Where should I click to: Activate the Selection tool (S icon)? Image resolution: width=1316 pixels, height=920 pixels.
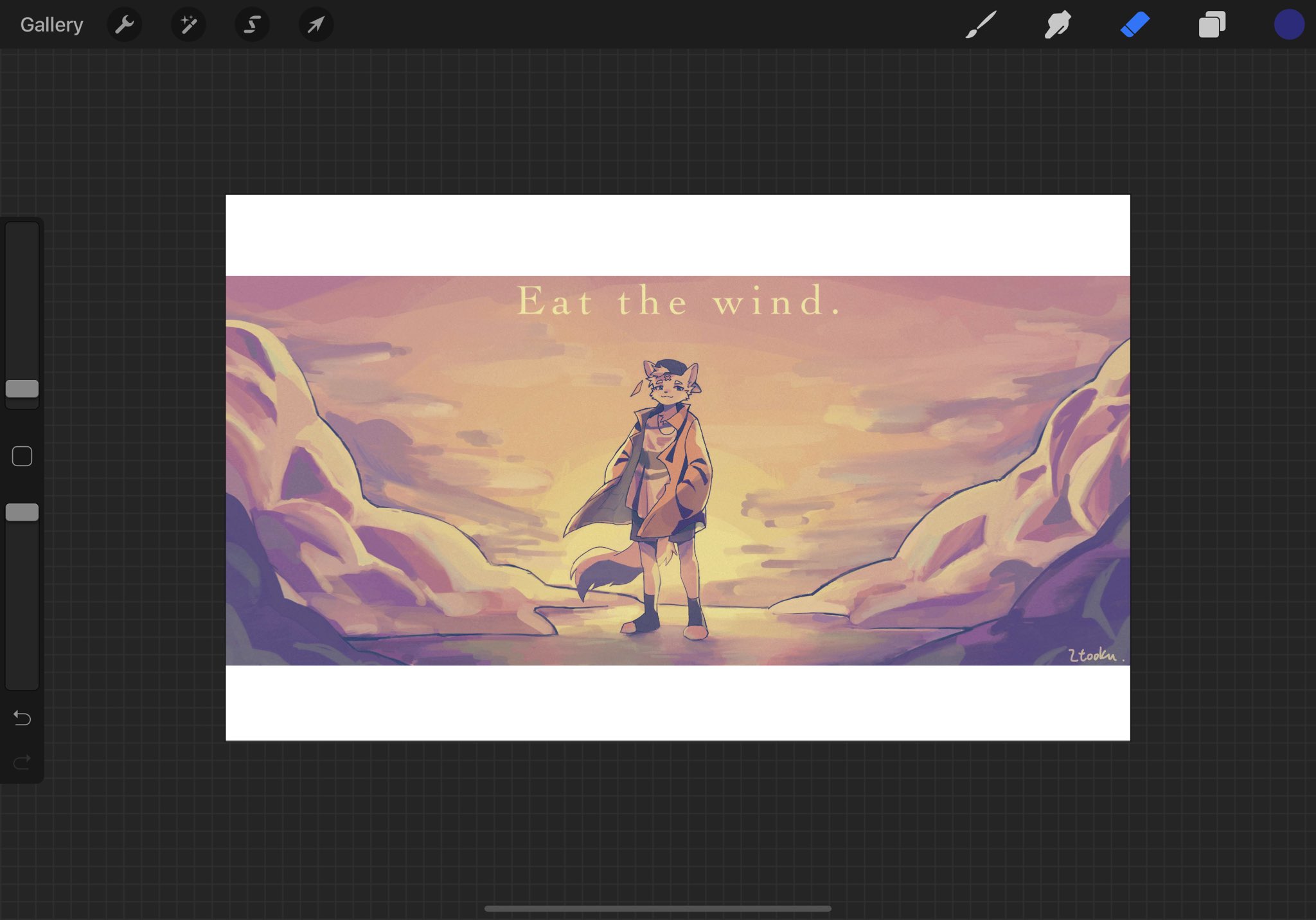pos(252,25)
